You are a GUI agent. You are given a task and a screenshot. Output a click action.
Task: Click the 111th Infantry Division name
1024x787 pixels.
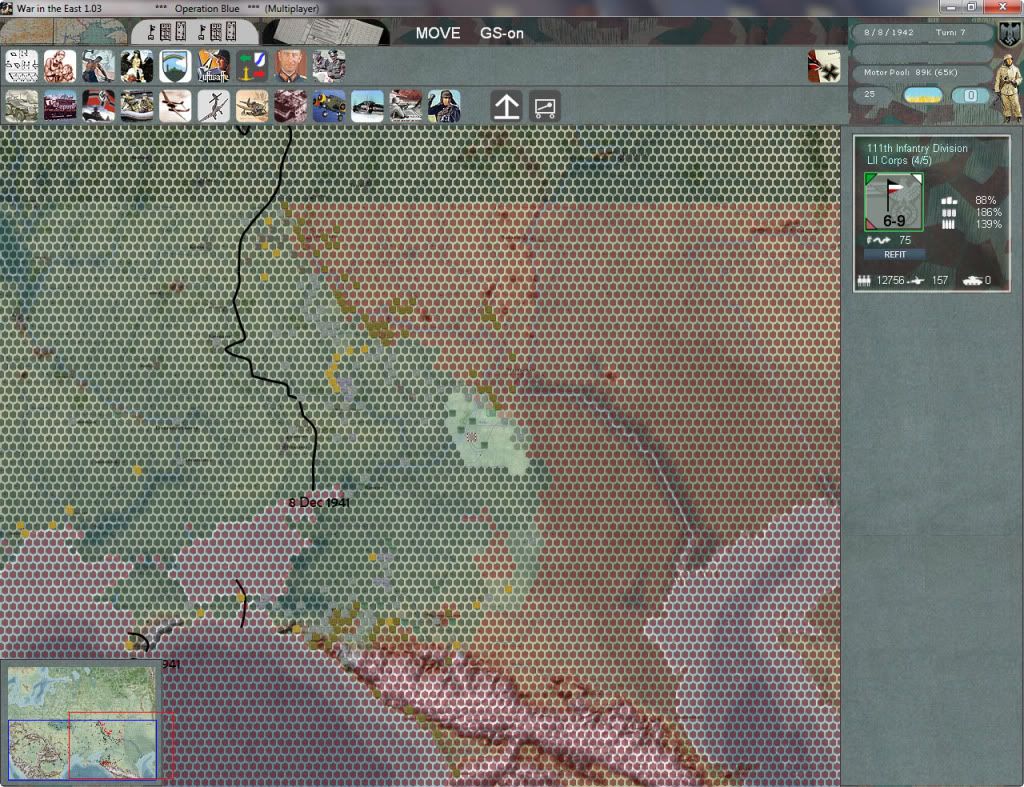pos(917,148)
